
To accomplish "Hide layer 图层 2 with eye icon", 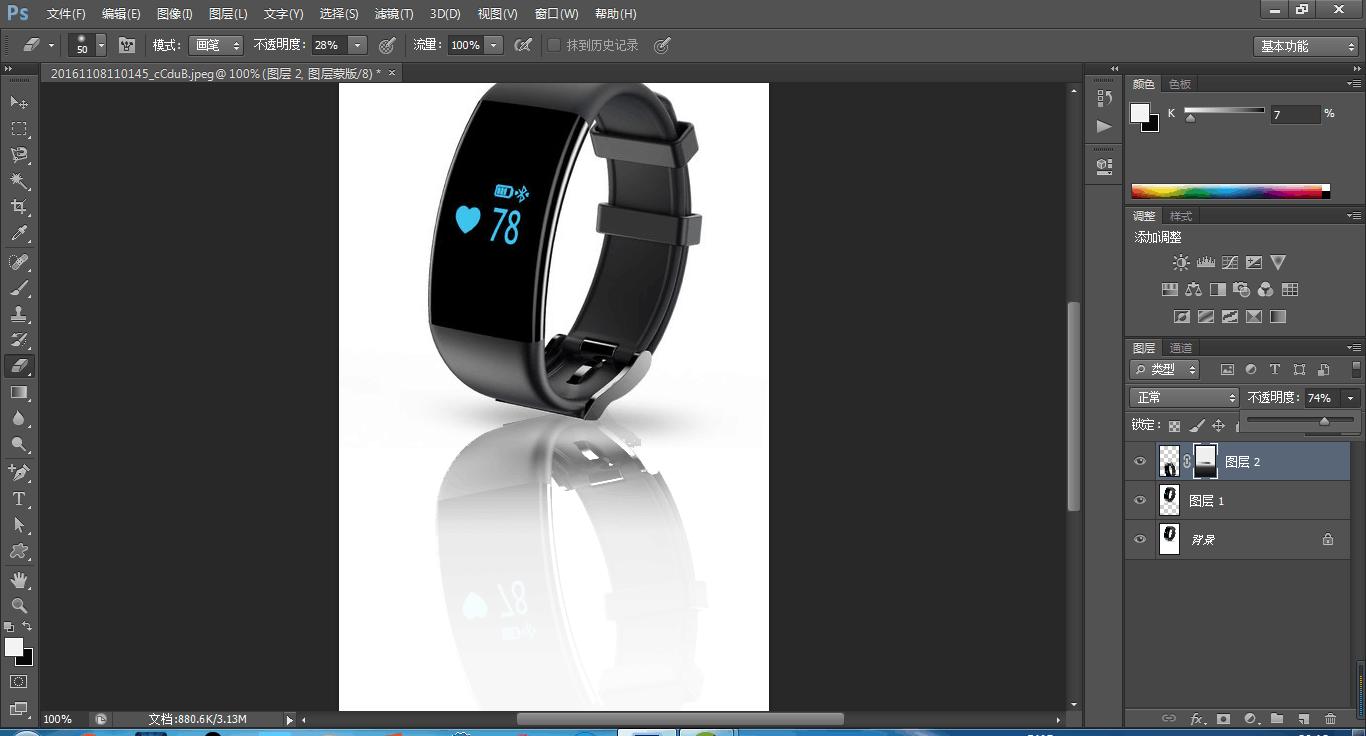I will click(1140, 461).
